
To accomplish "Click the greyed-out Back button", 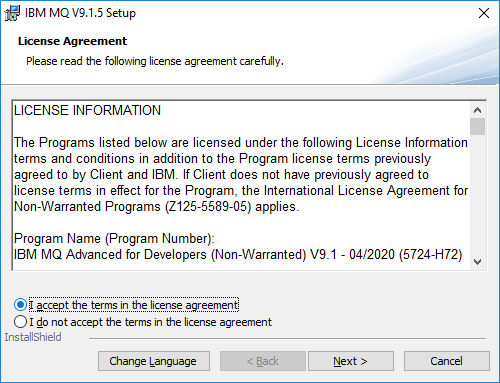I will tap(263, 361).
